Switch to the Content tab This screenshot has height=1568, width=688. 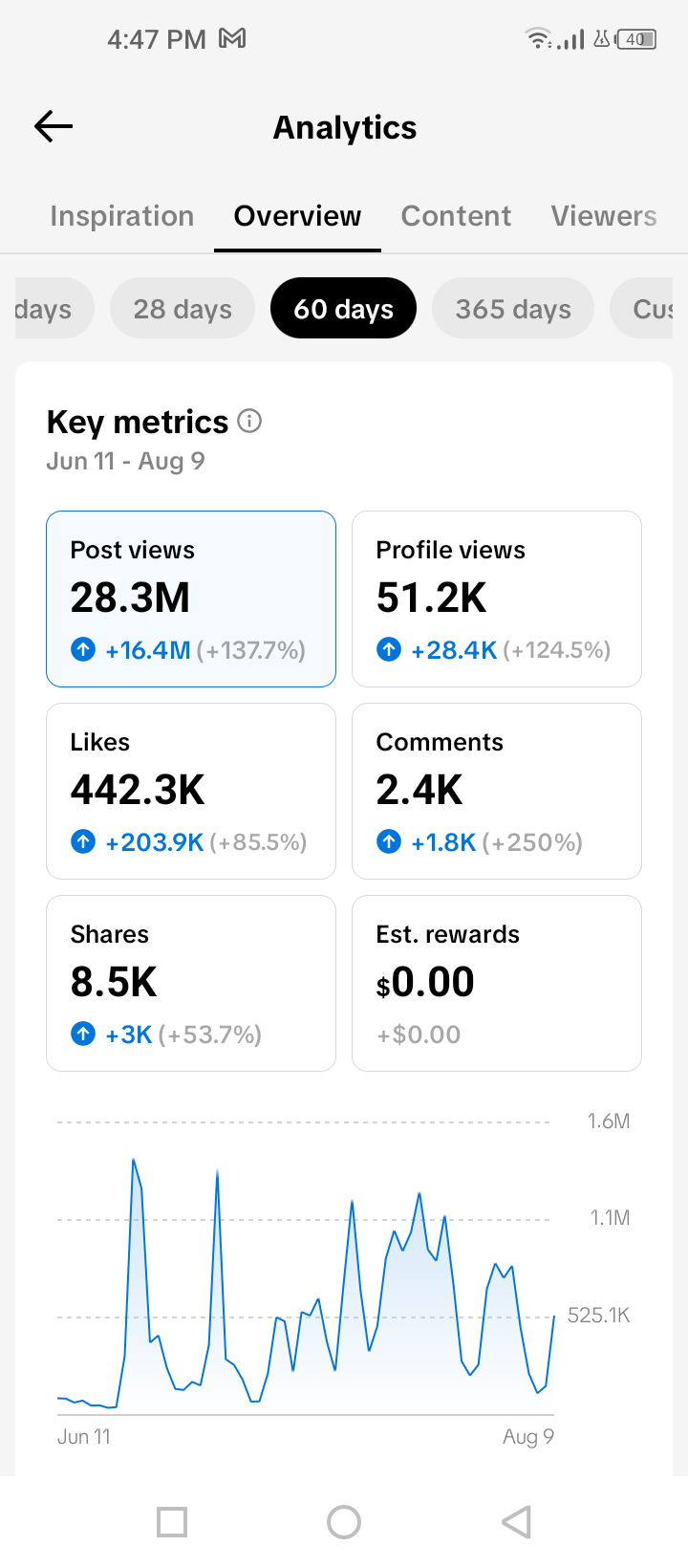click(456, 216)
